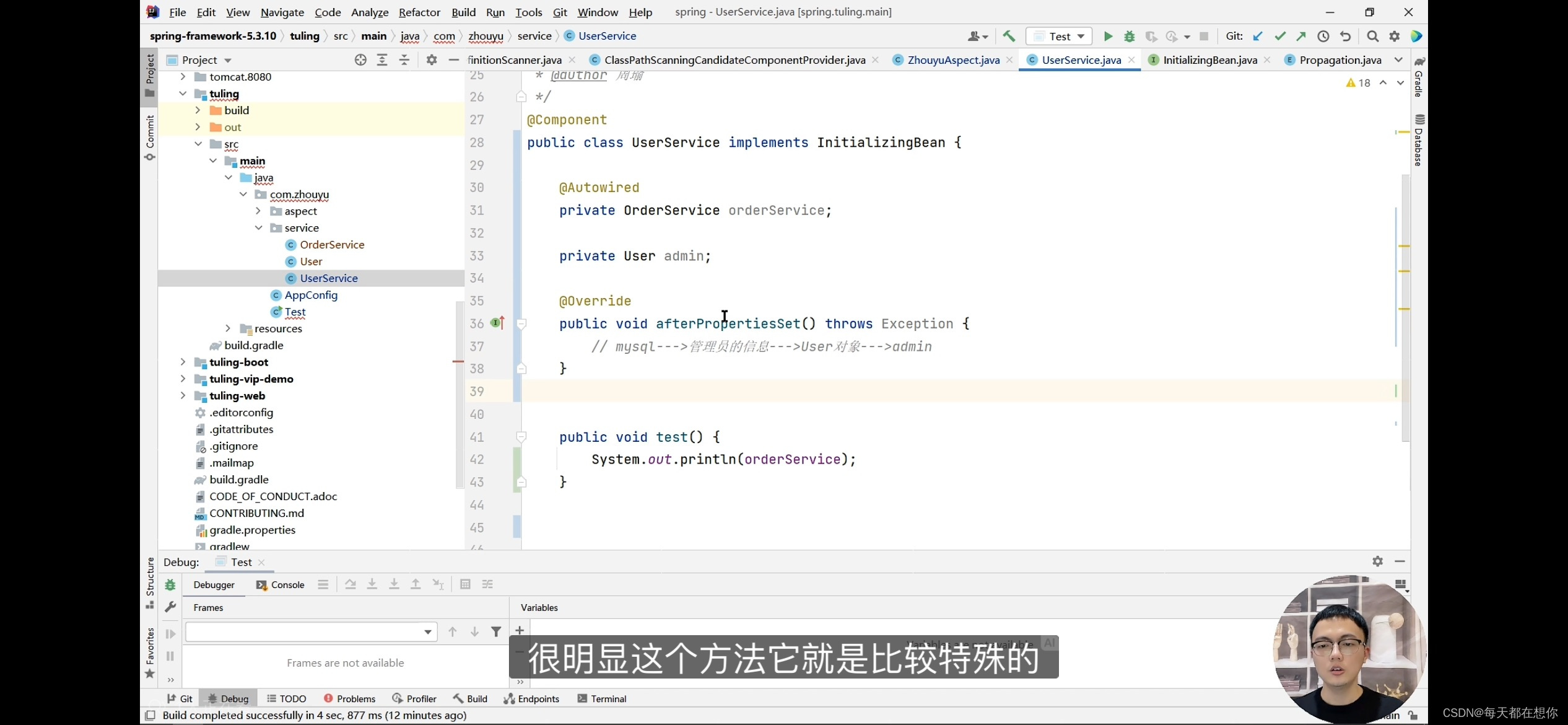1568x725 pixels.
Task: Expand tuling-boot module
Action: pyautogui.click(x=183, y=362)
